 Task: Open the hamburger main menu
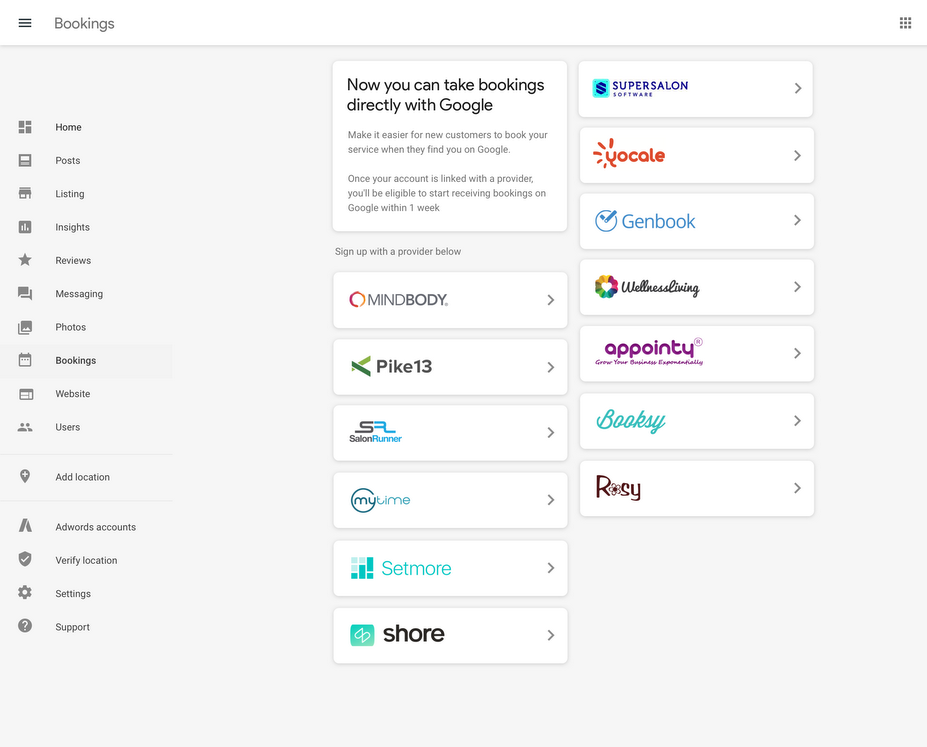[x=25, y=23]
